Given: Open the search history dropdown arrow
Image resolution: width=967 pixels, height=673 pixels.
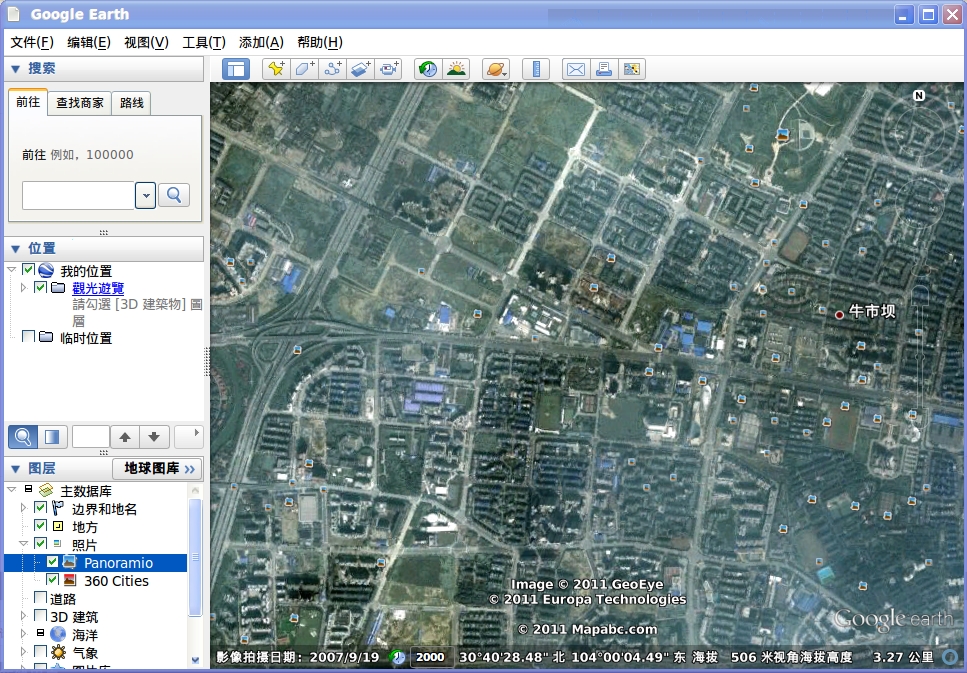Looking at the screenshot, I should point(146,196).
